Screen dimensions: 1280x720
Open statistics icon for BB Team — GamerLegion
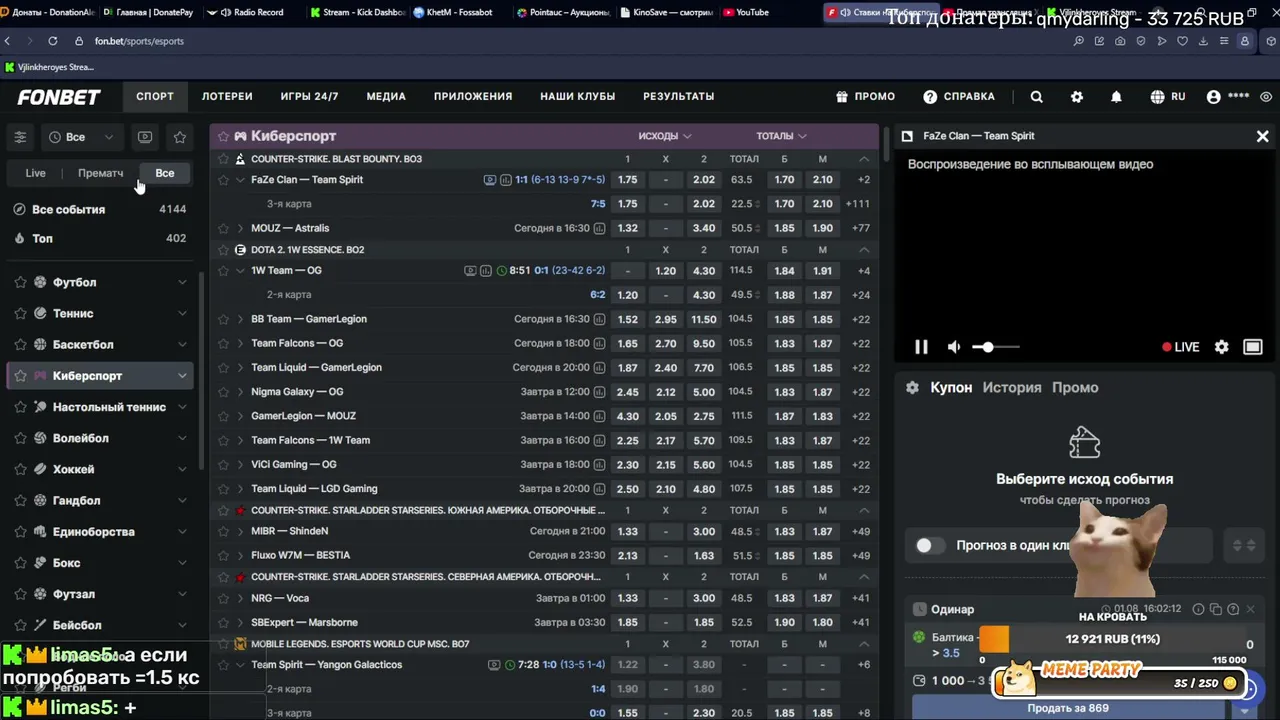(599, 319)
